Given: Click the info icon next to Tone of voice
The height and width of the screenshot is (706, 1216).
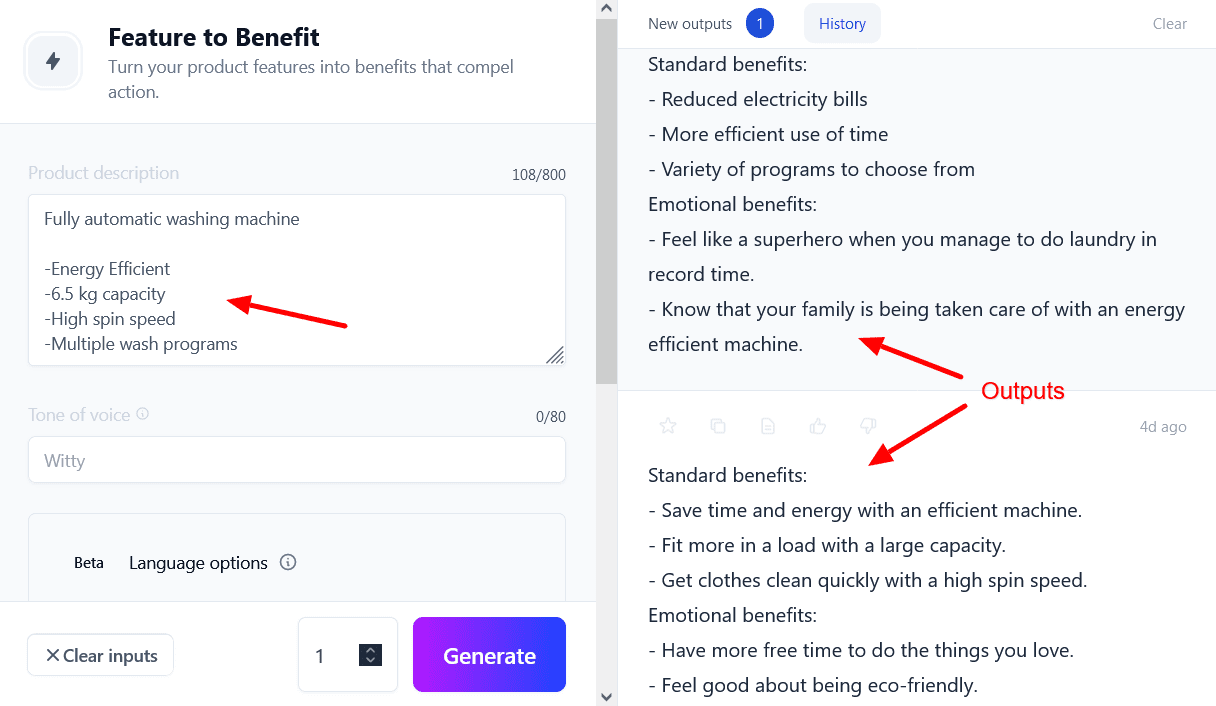Looking at the screenshot, I should tap(143, 414).
